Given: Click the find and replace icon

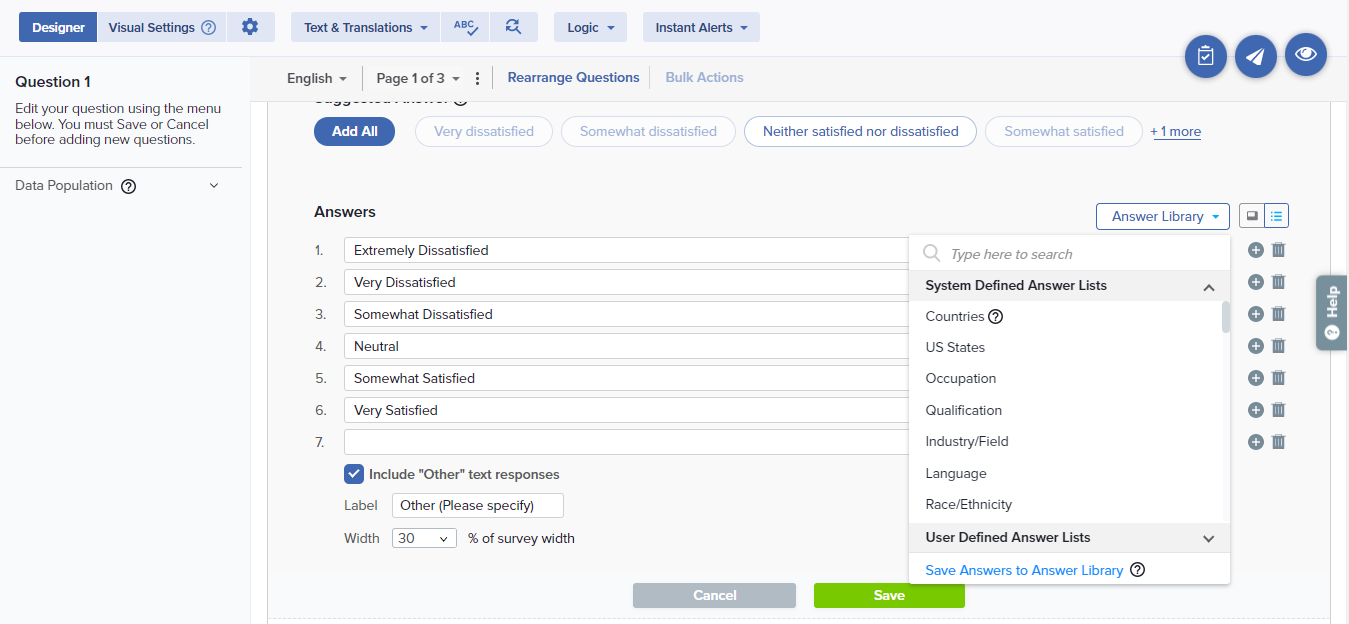Looking at the screenshot, I should [x=513, y=27].
